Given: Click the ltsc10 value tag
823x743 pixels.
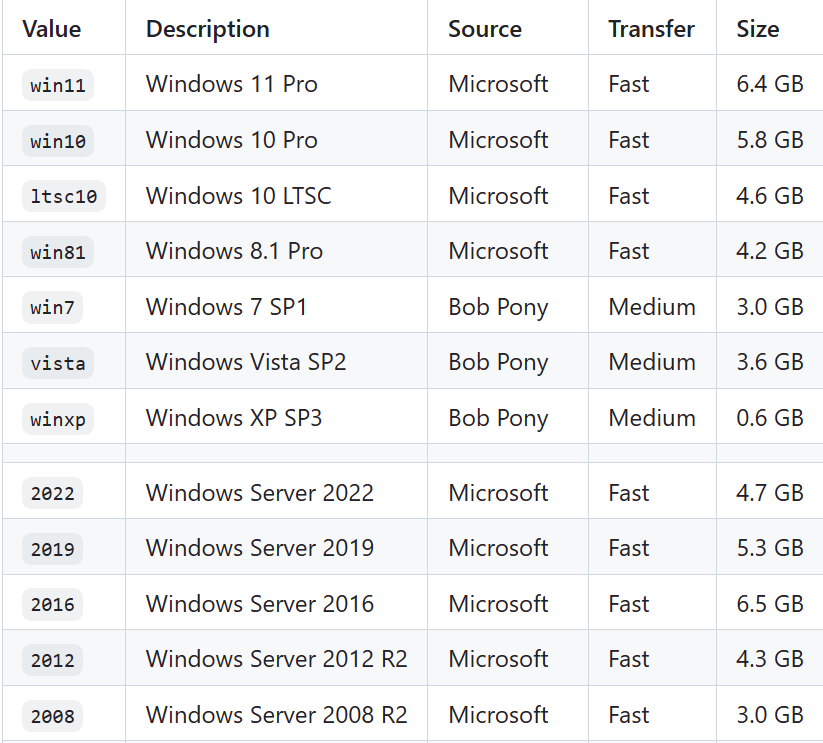Looking at the screenshot, I should click(64, 196).
